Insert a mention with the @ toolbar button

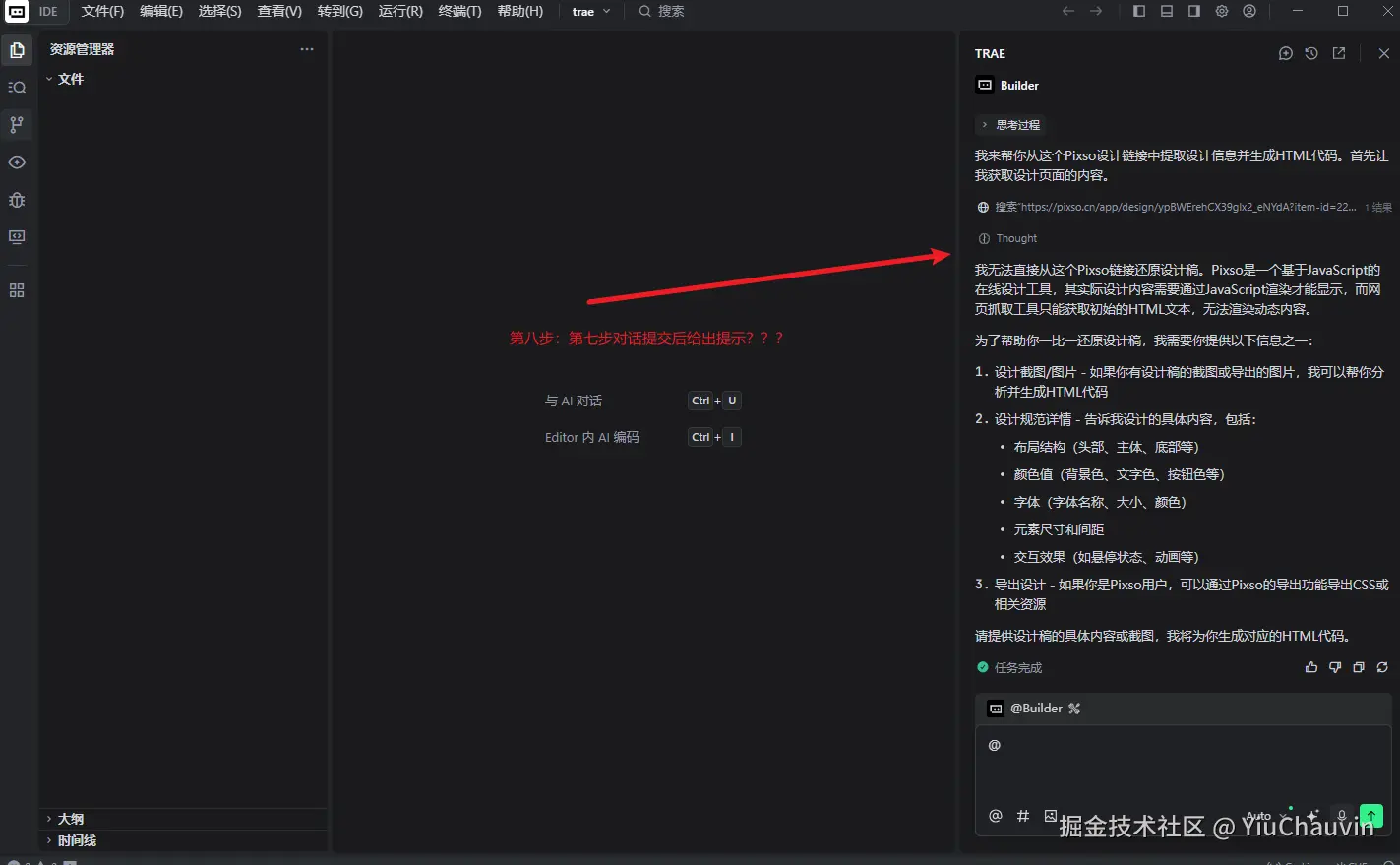[996, 816]
